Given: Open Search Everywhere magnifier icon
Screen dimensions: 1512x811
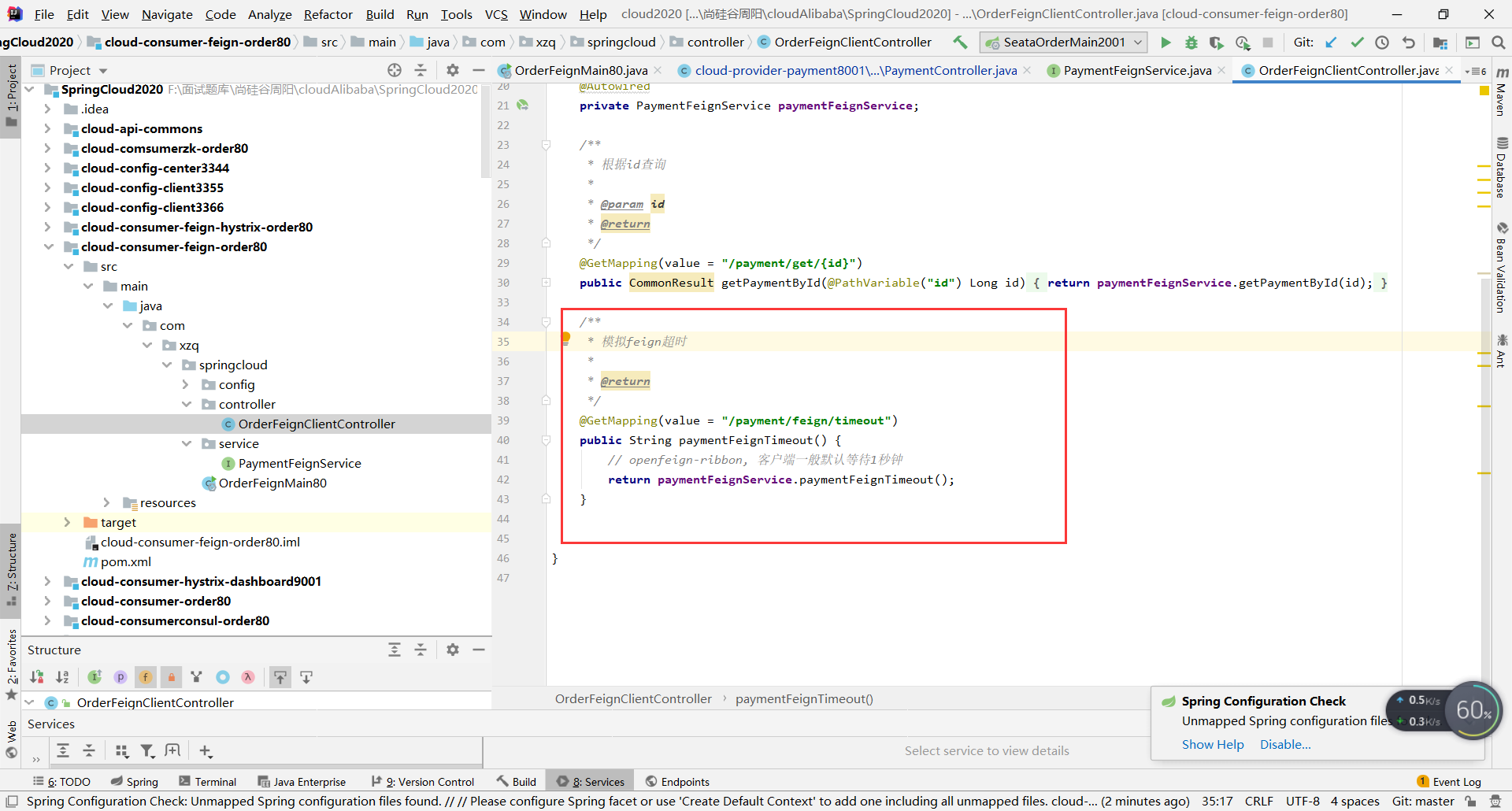Looking at the screenshot, I should 1498,43.
